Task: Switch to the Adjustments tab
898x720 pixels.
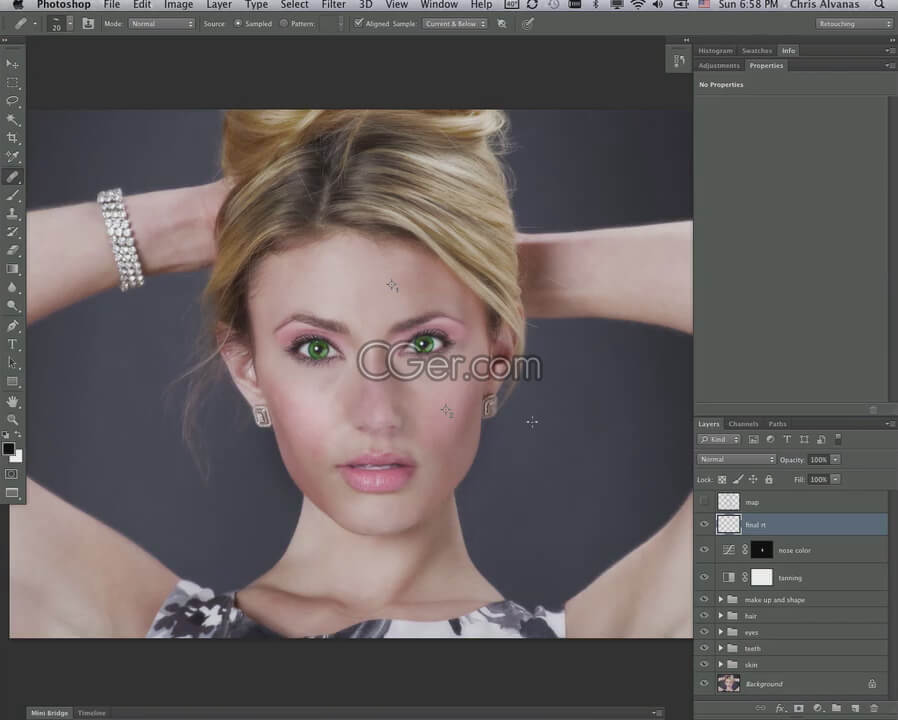Action: [719, 65]
